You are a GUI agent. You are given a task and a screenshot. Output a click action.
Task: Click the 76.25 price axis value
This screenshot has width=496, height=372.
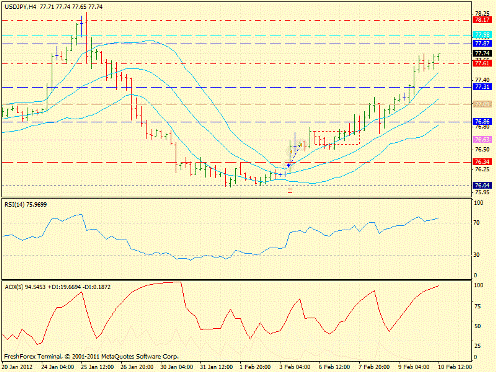tap(482, 169)
